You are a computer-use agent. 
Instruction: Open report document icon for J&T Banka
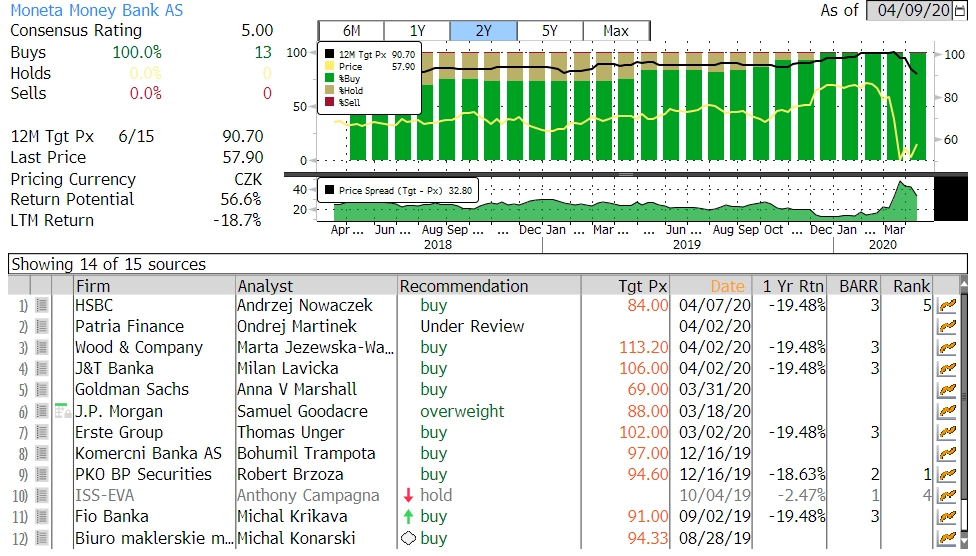point(42,369)
